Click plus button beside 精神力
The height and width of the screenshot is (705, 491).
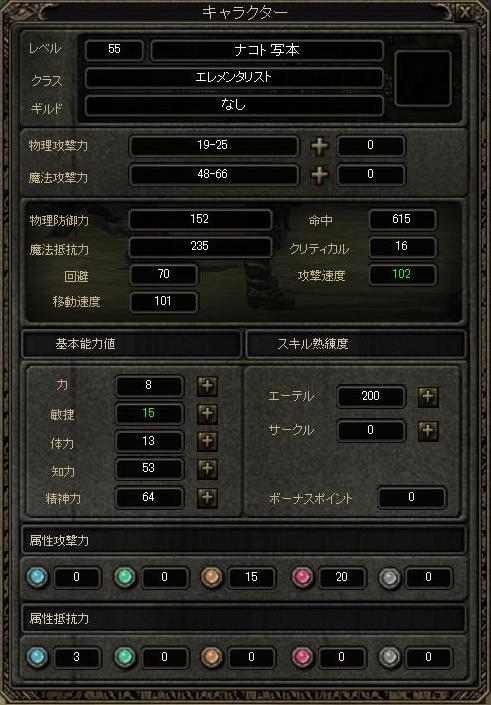[207, 498]
